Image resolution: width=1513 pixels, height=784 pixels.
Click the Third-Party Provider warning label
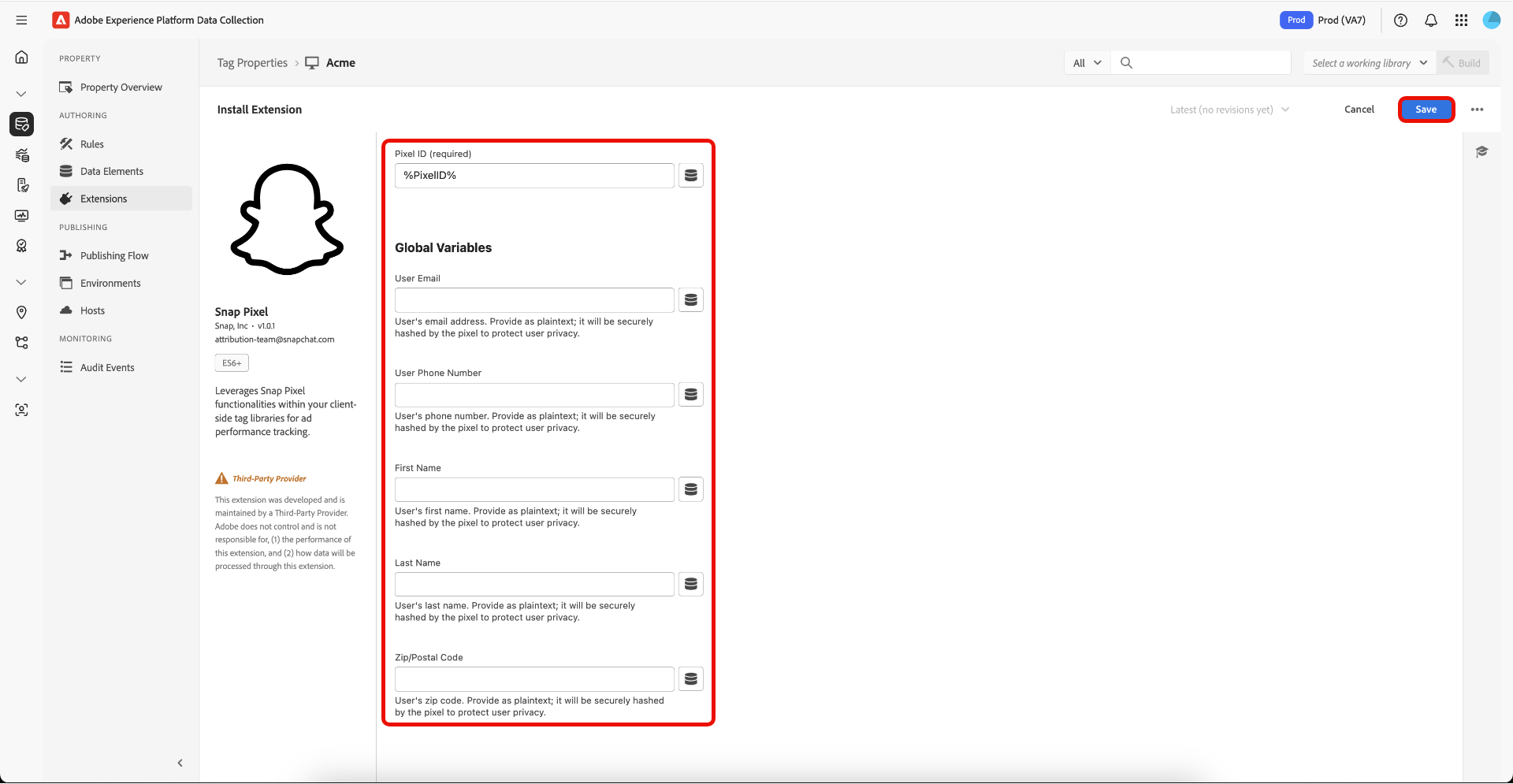(x=261, y=478)
